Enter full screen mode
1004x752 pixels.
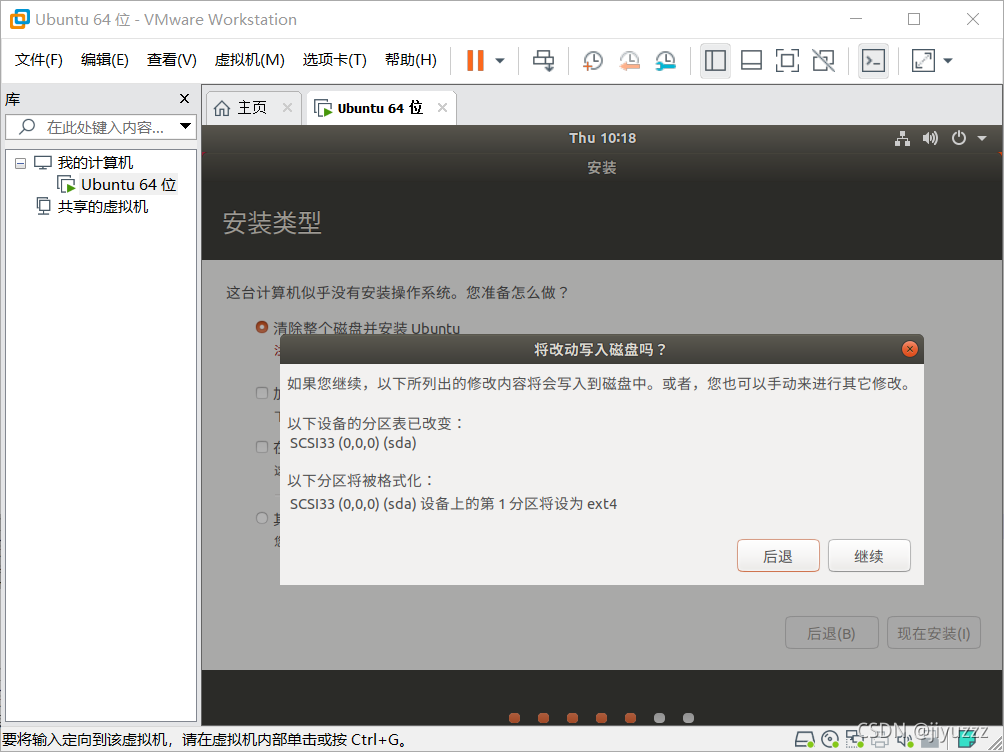point(787,60)
